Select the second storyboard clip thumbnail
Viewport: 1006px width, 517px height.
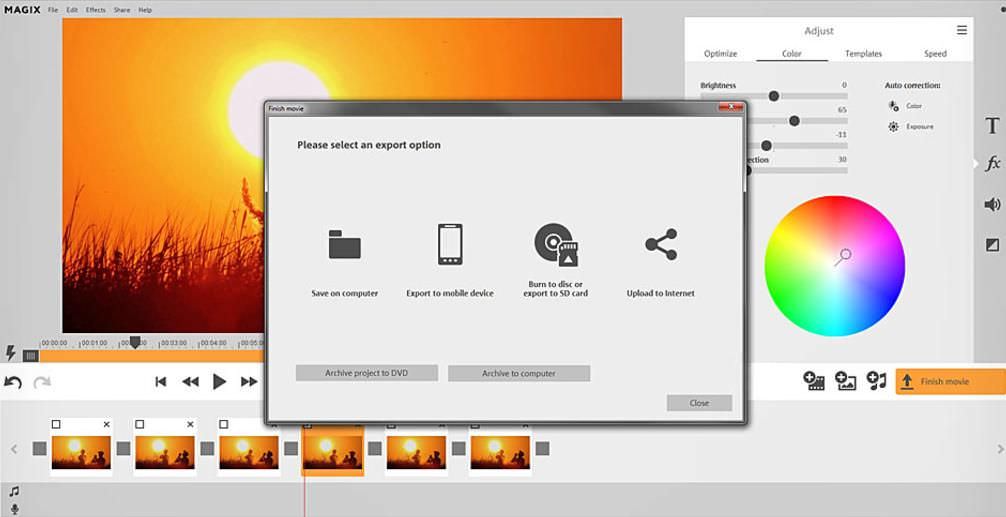165,453
